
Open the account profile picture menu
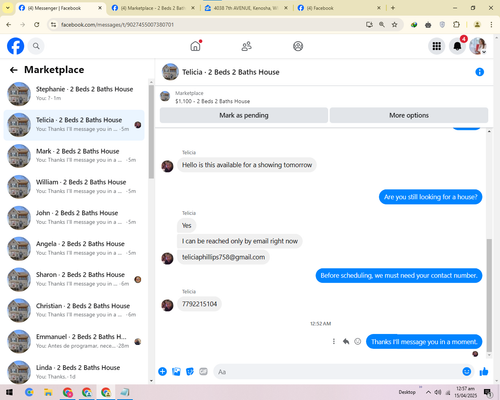coord(478,46)
